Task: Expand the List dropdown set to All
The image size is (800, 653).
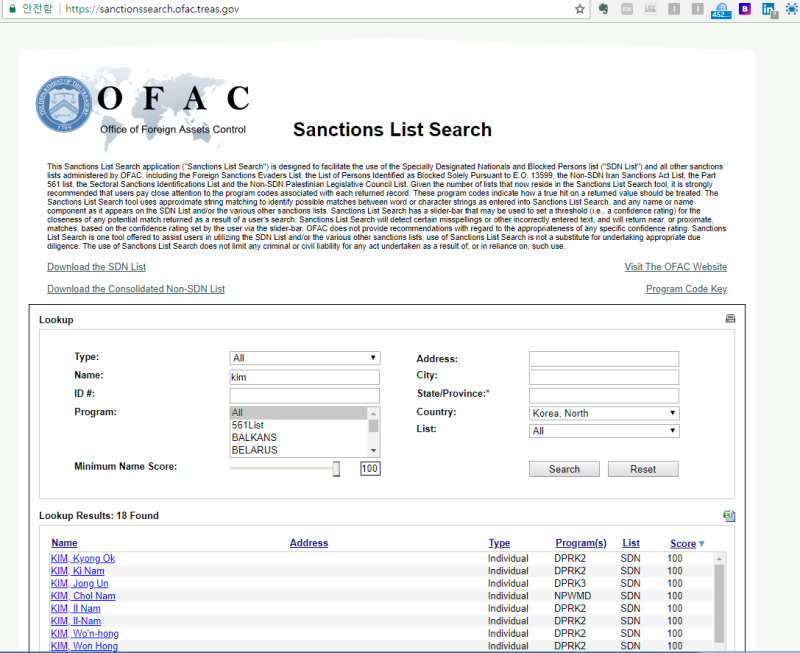Action: coord(603,430)
